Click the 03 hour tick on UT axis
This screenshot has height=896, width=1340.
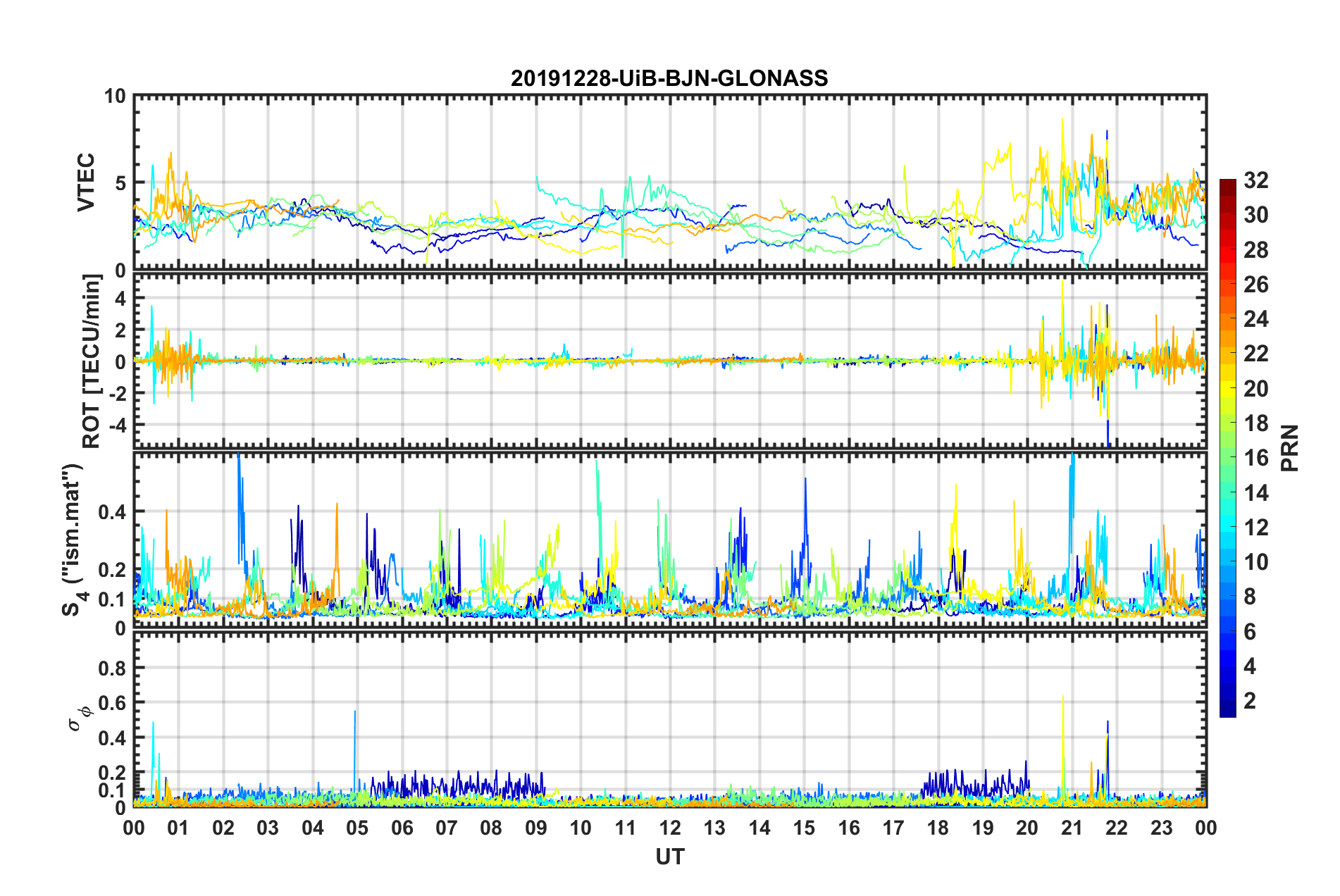pos(268,828)
